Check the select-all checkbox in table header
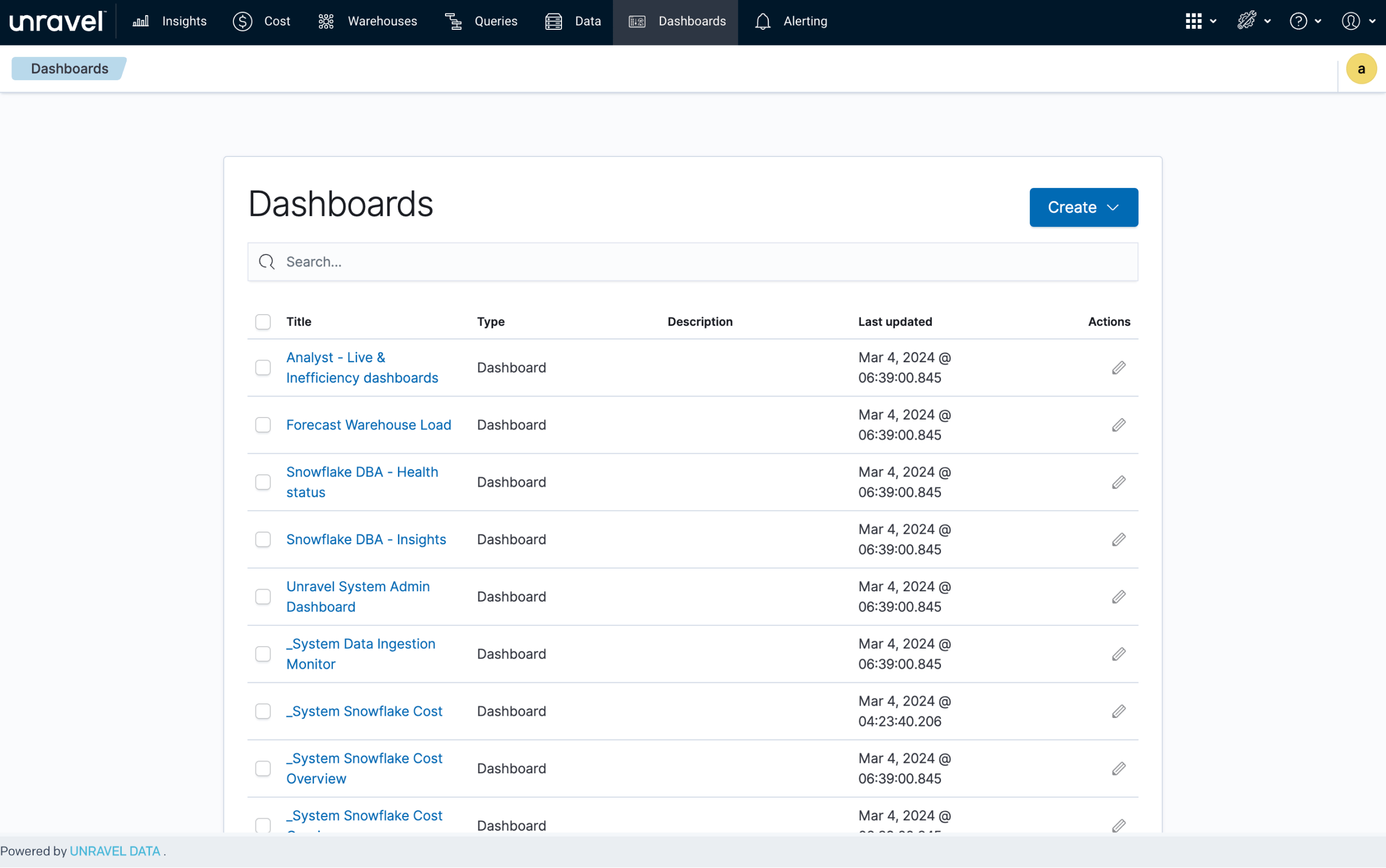The height and width of the screenshot is (868, 1386). coord(263,322)
